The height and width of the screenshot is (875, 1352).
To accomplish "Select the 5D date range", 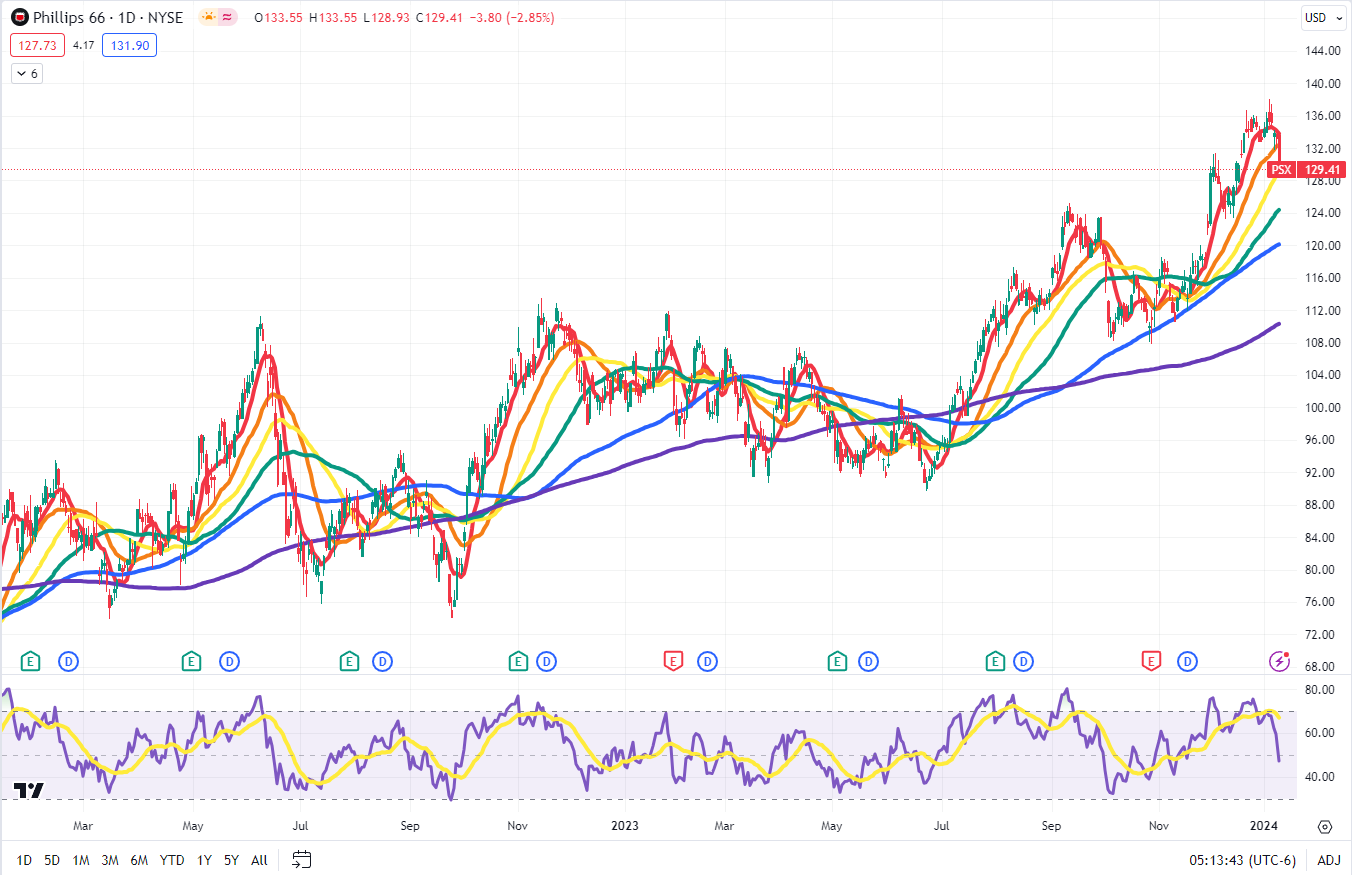I will tap(52, 859).
